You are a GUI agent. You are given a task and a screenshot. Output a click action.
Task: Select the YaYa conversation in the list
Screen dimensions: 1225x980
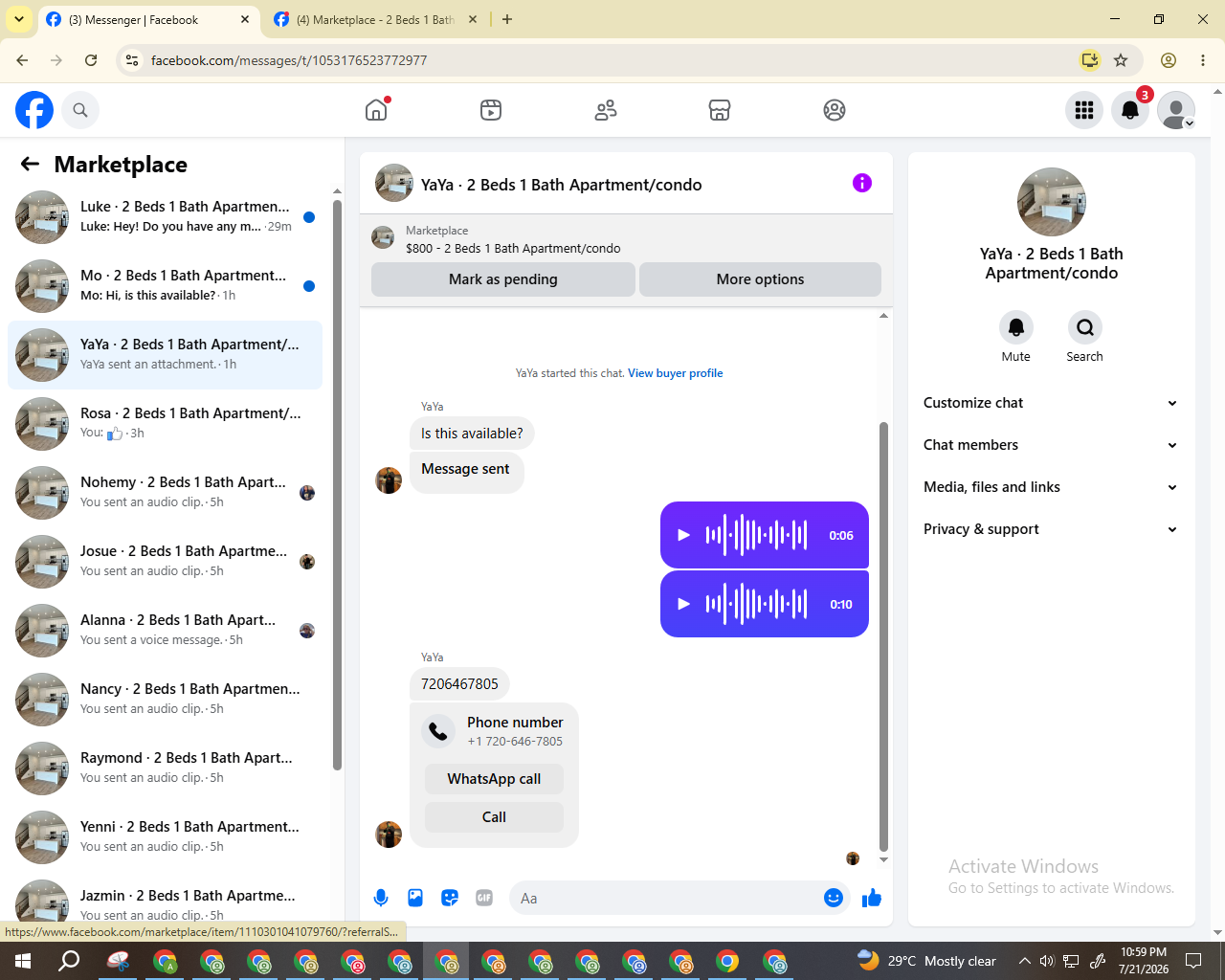165,355
